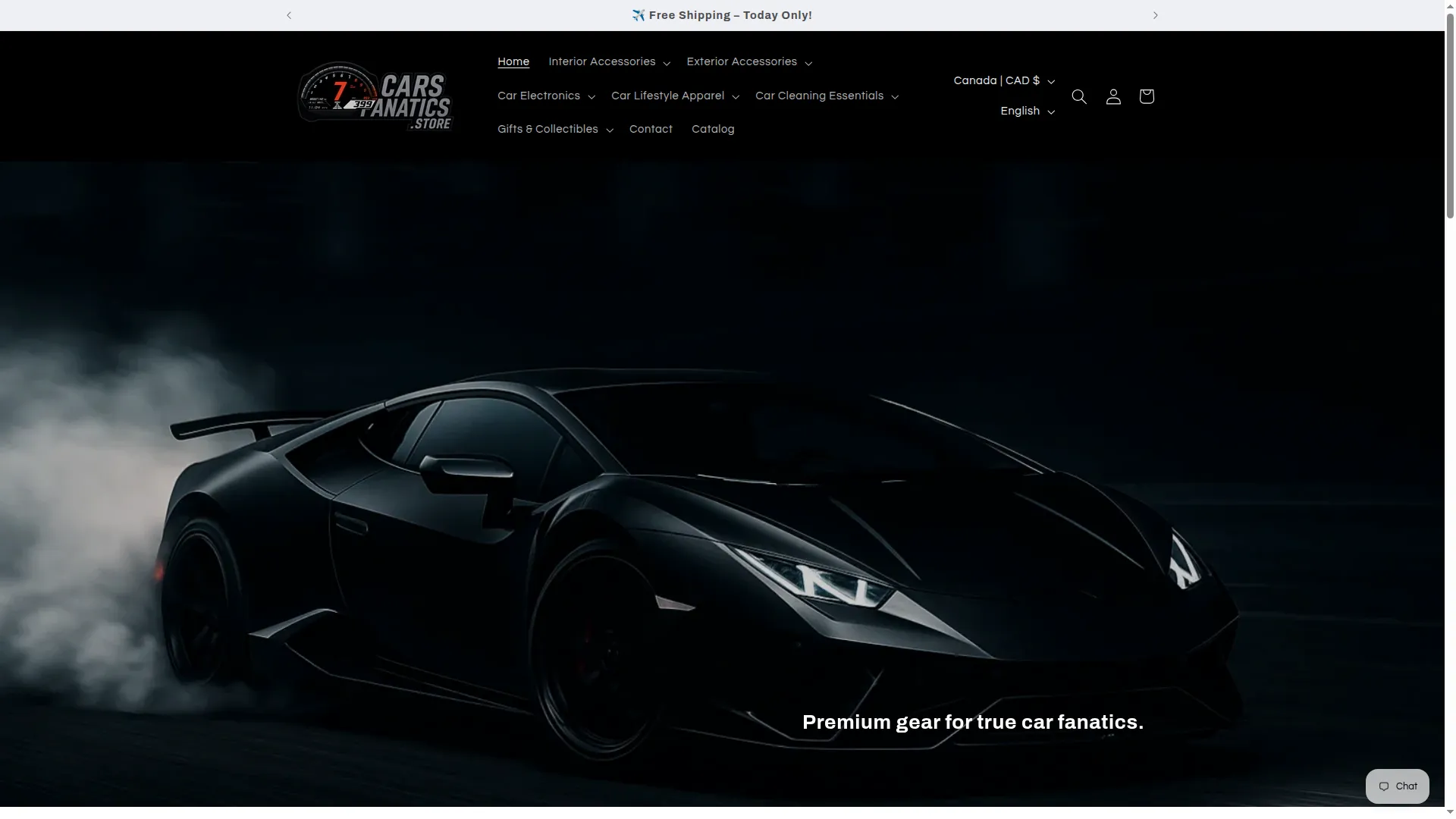The width and height of the screenshot is (1456, 819).
Task: Show previous announcement with left arrow
Action: (x=289, y=15)
